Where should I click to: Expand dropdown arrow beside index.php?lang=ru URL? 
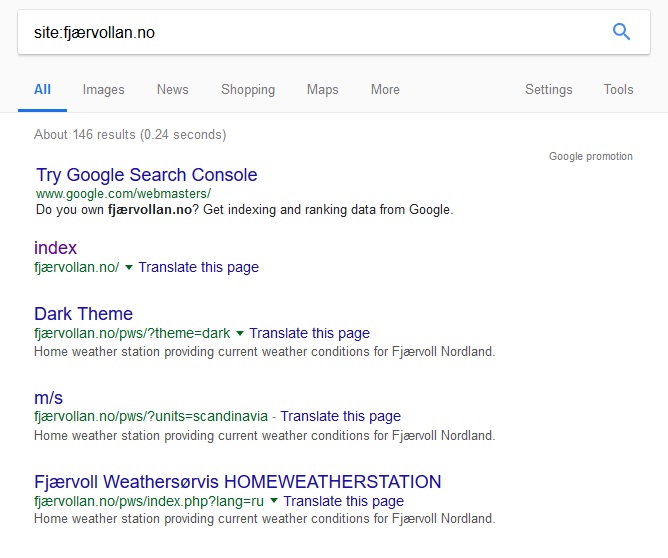(274, 500)
